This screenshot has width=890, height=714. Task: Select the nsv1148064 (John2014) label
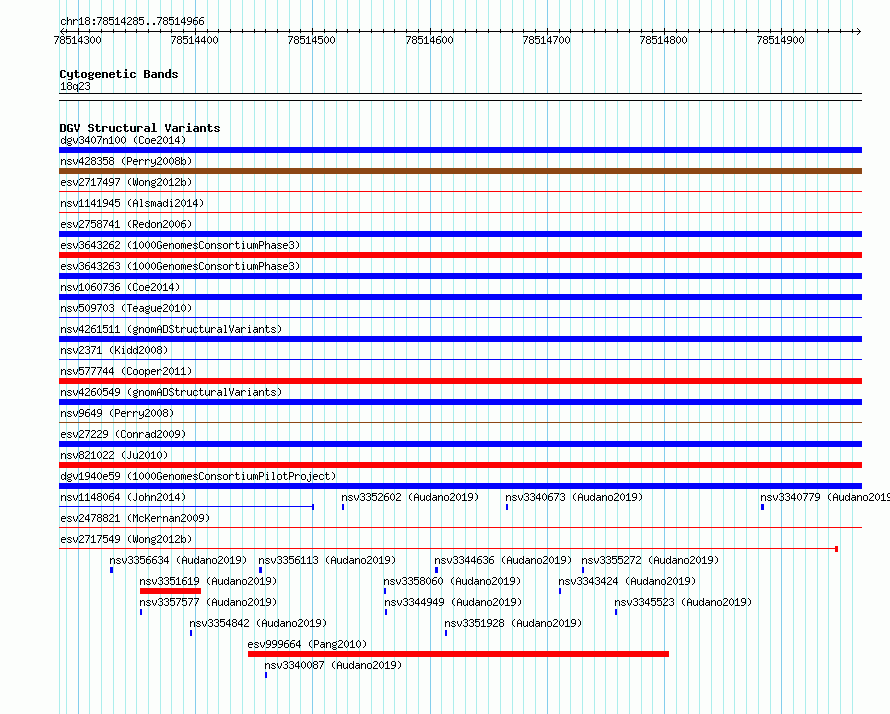(x=123, y=497)
